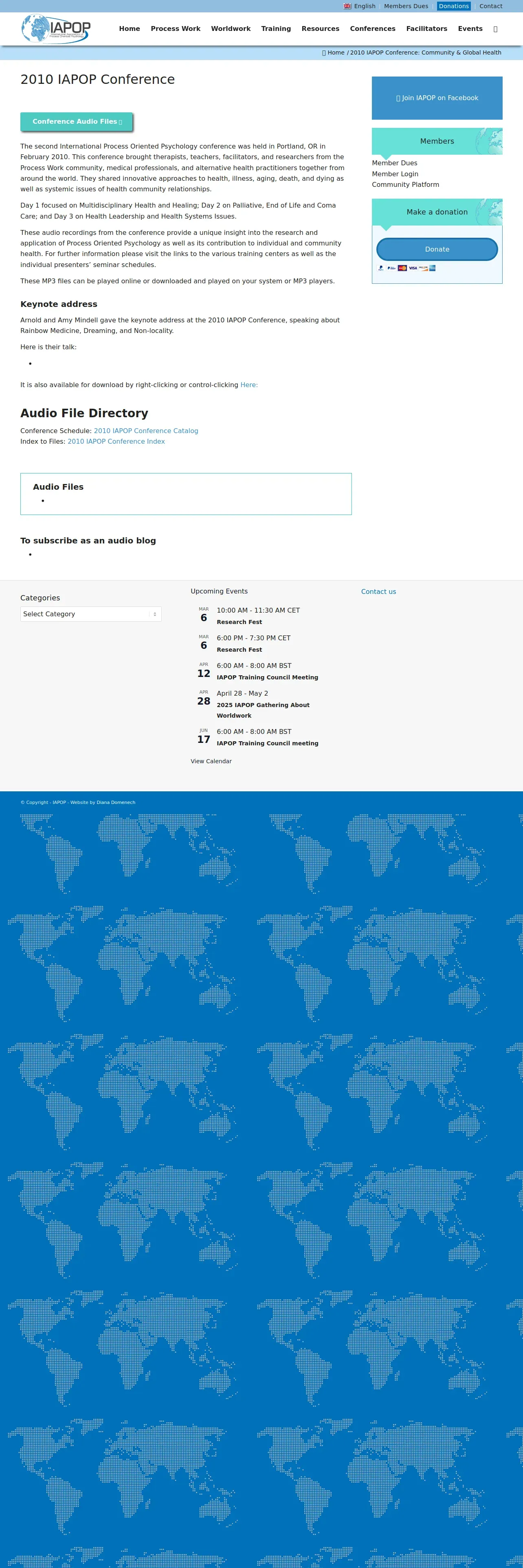Screen dimensions: 523x1568
Task: Click the breadcrumb Home icon
Action: pos(324,53)
